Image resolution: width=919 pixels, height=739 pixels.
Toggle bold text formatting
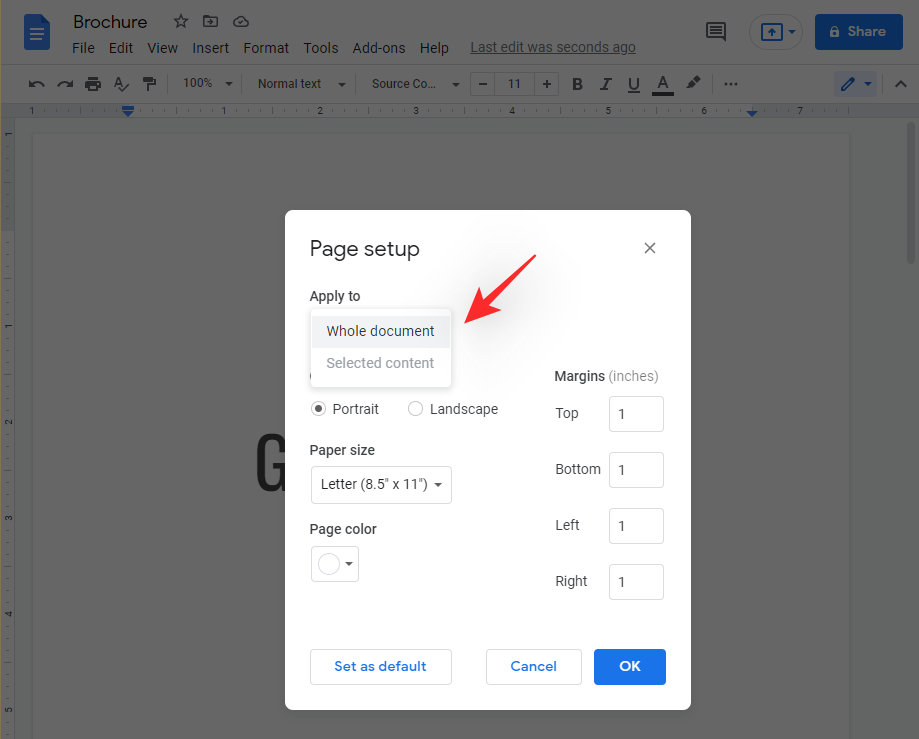(577, 84)
